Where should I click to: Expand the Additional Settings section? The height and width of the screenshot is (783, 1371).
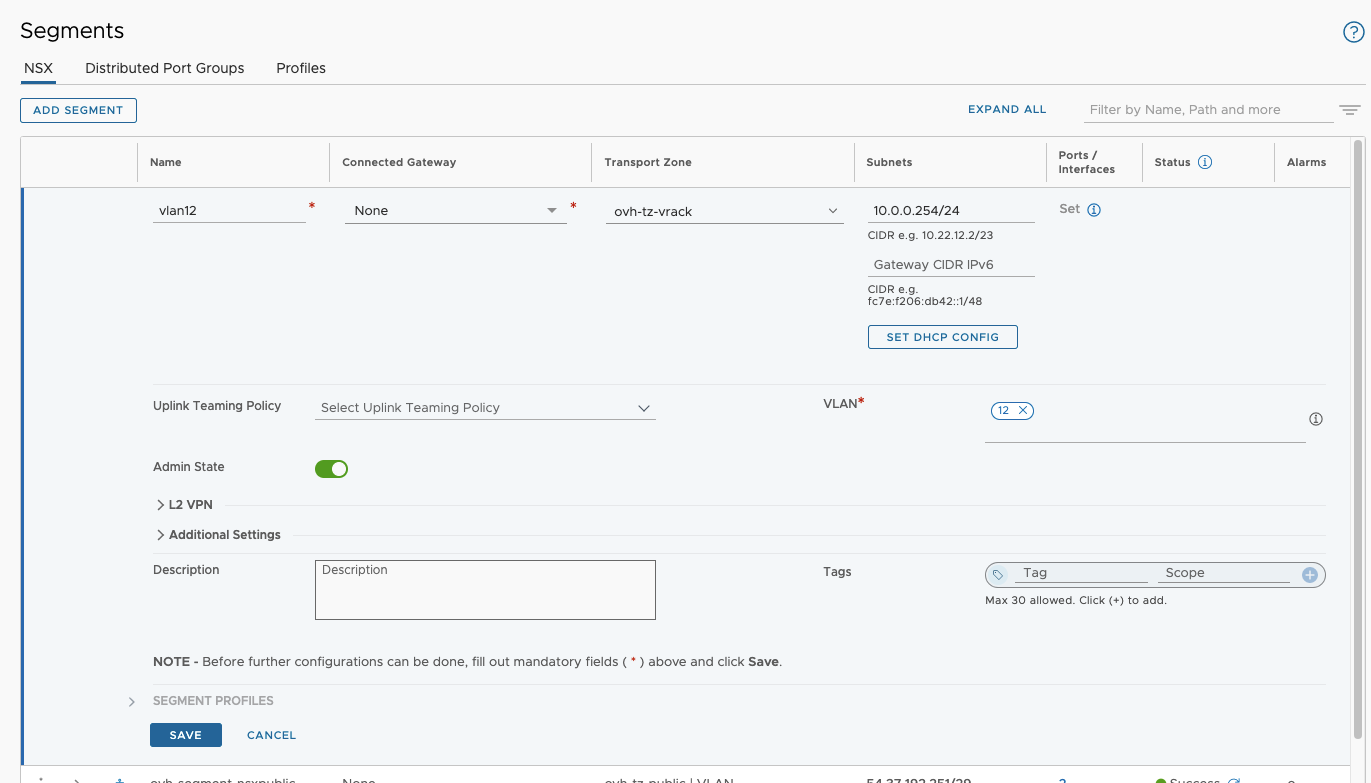[218, 535]
